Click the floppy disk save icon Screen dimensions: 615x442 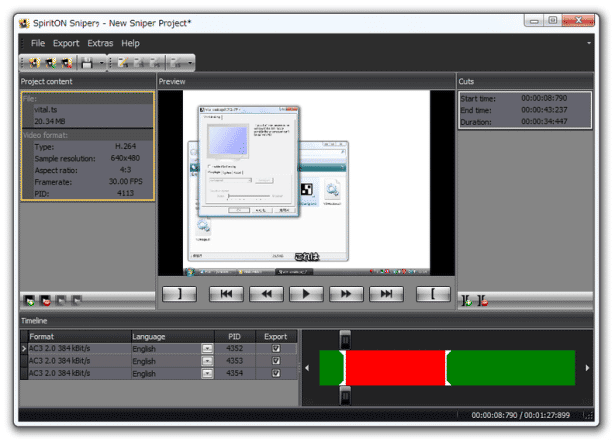[87, 63]
